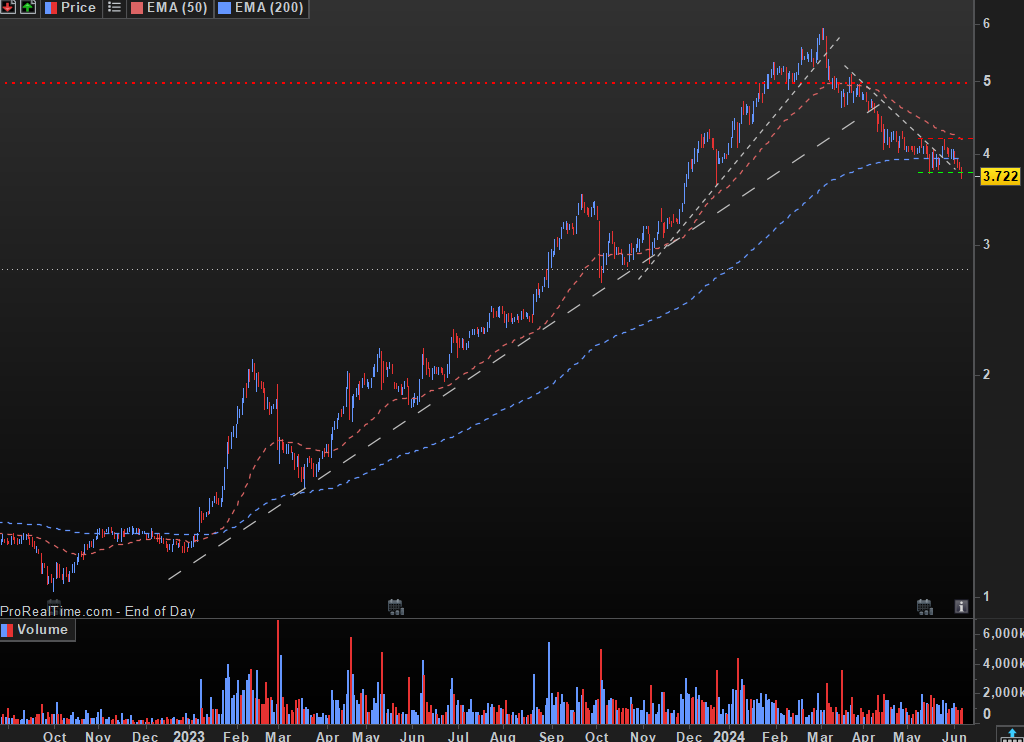
Task: Open the EMA (200) indicator settings
Action: tap(261, 8)
